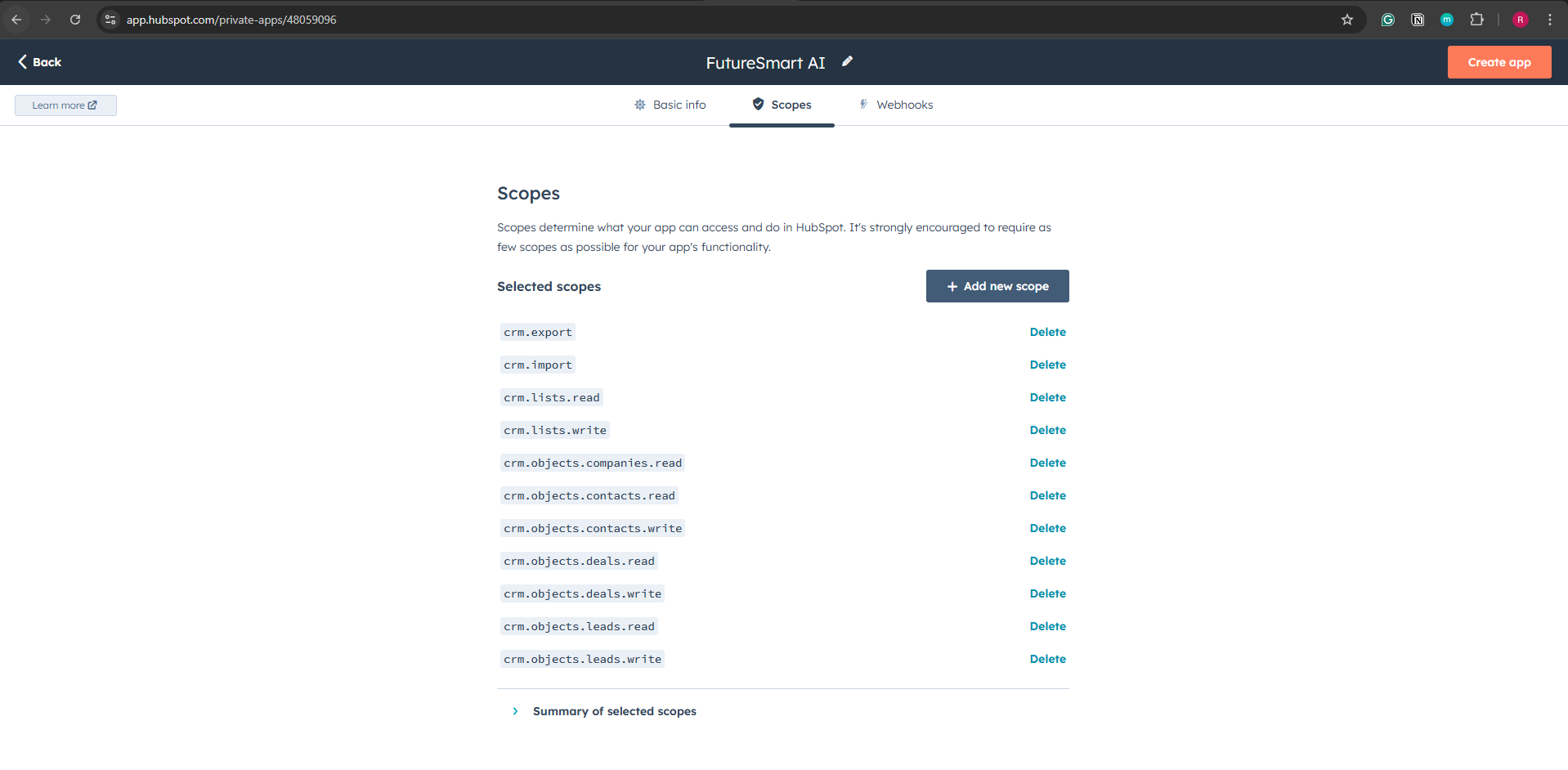
Task: Click the Selected scopes heading
Action: [549, 286]
